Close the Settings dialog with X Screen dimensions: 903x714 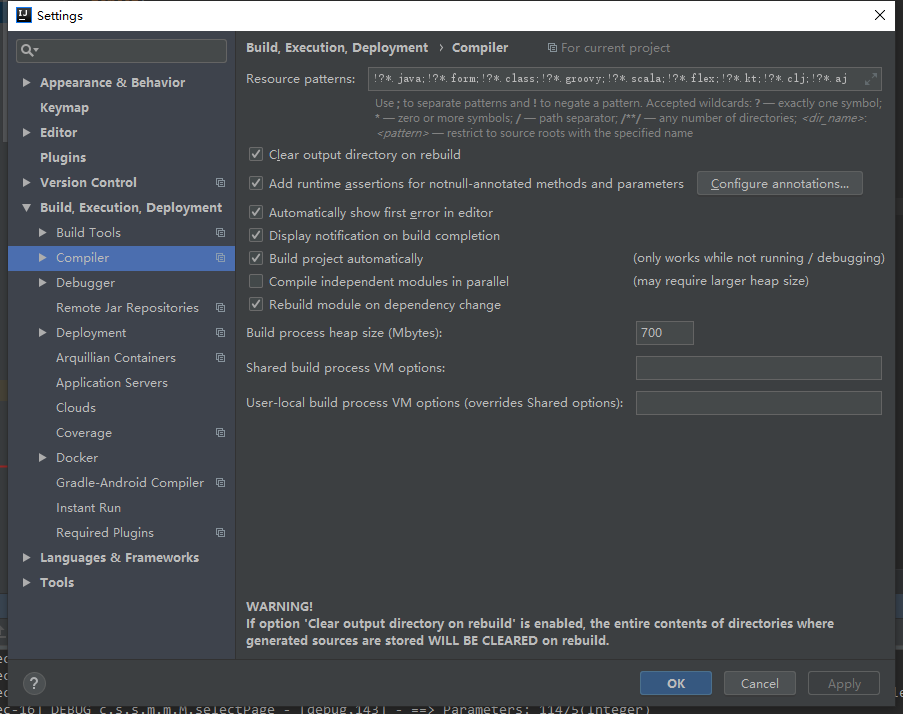tap(880, 15)
